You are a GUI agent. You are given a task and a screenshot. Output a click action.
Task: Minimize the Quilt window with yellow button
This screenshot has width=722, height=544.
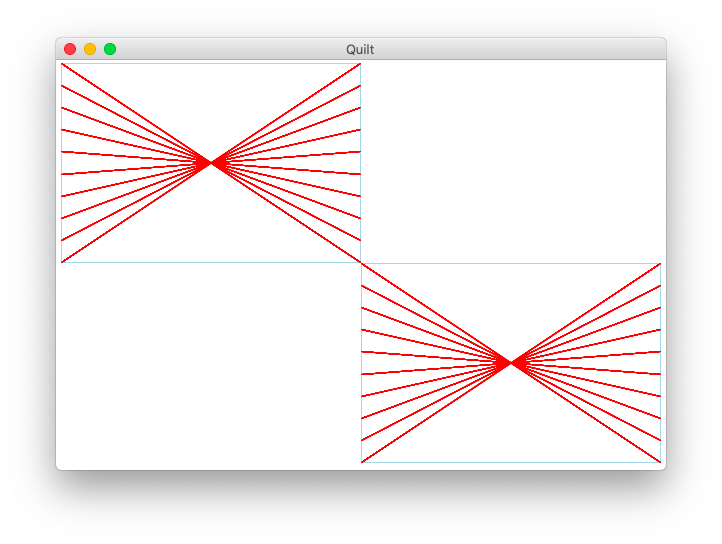point(90,49)
